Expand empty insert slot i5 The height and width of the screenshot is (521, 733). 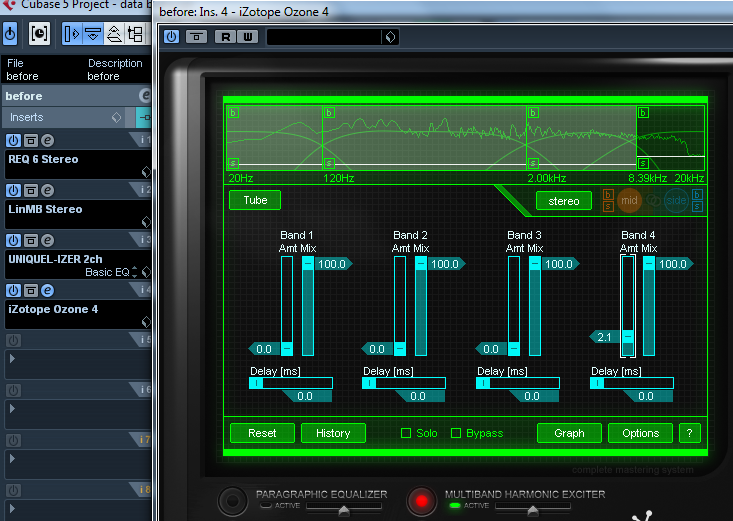[x=13, y=359]
